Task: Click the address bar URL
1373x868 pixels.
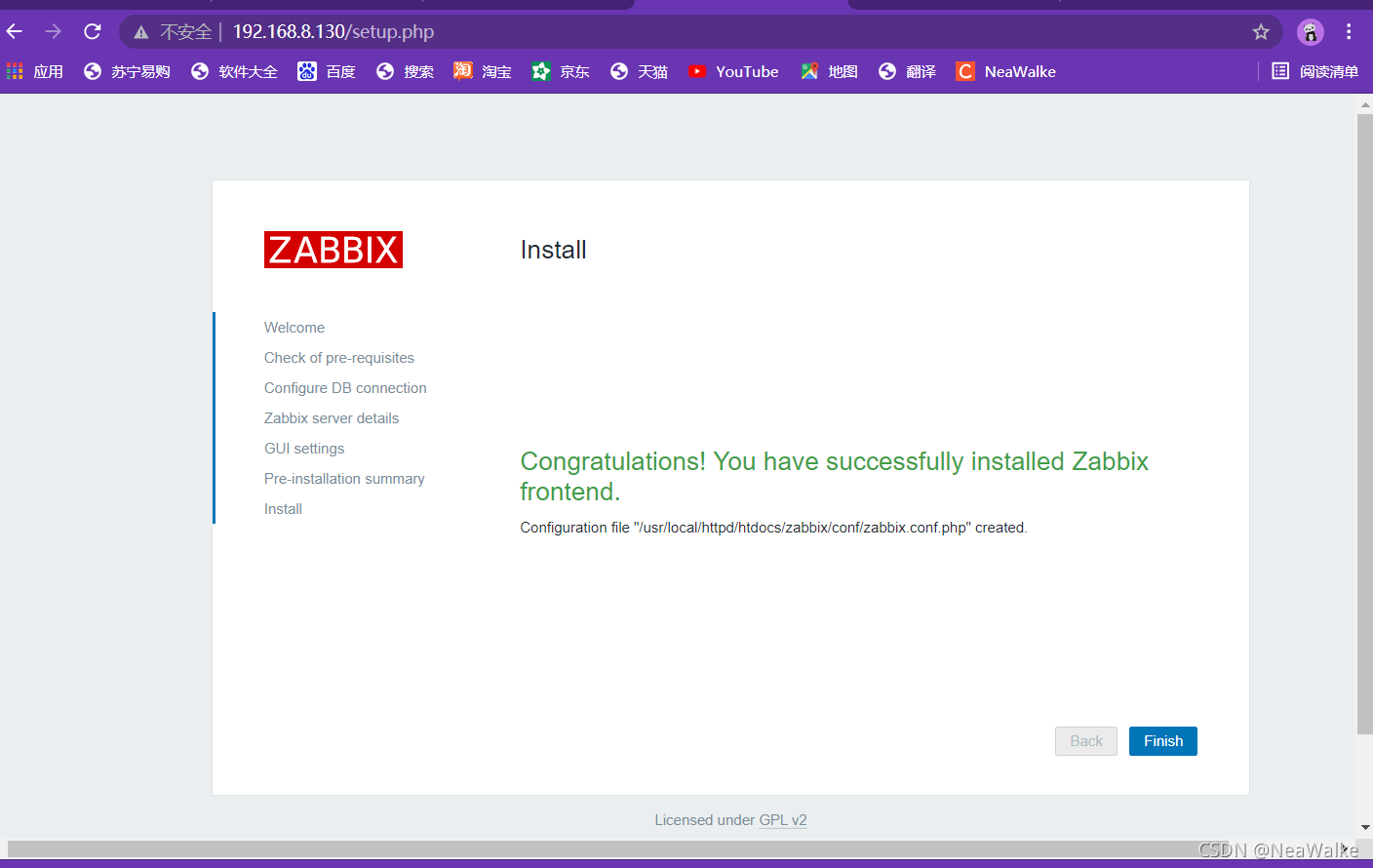Action: tap(333, 32)
